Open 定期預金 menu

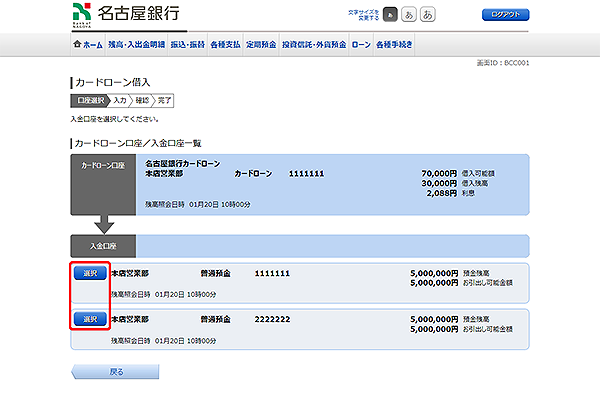[x=261, y=45]
